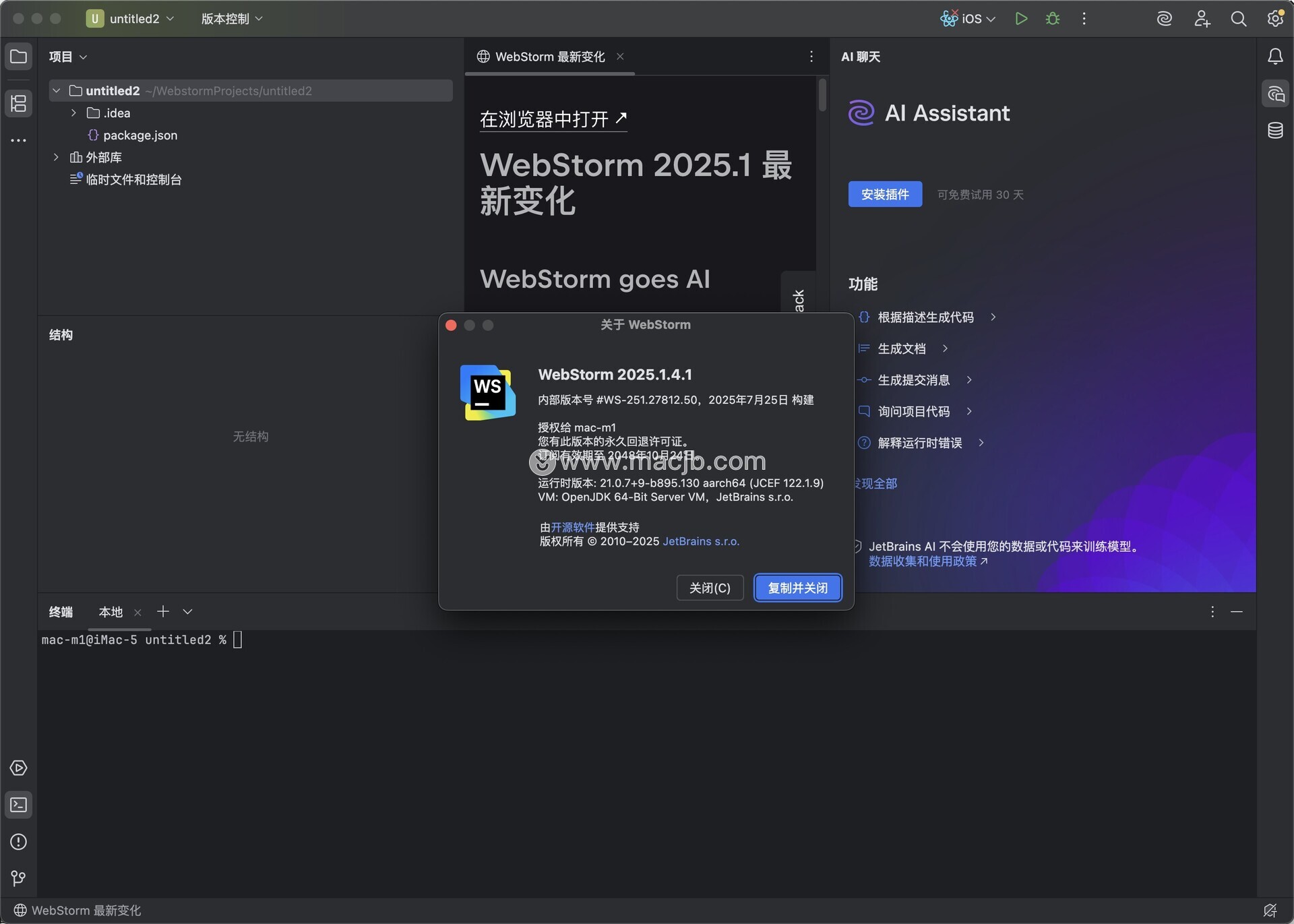Open the Notifications bell icon
The width and height of the screenshot is (1294, 924).
(1275, 57)
